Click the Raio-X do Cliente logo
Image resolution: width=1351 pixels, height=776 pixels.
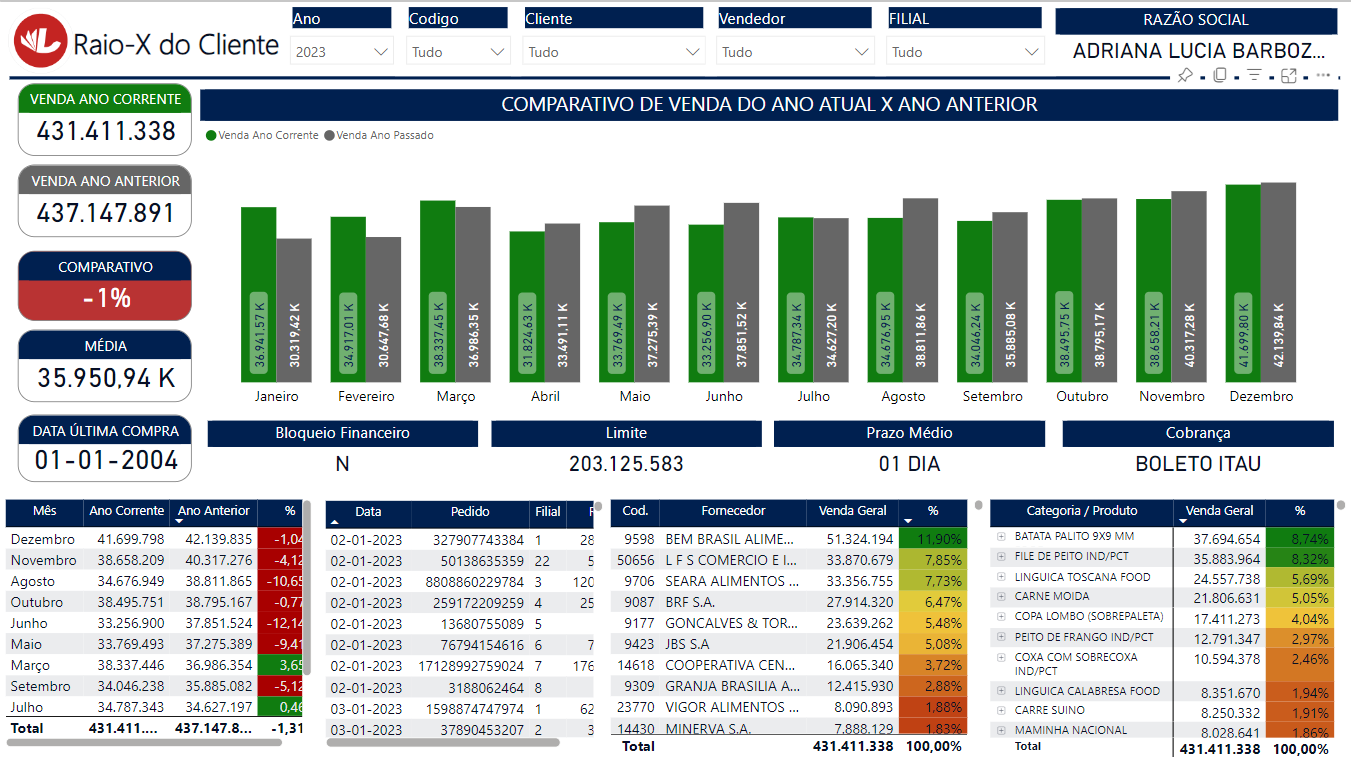[39, 43]
